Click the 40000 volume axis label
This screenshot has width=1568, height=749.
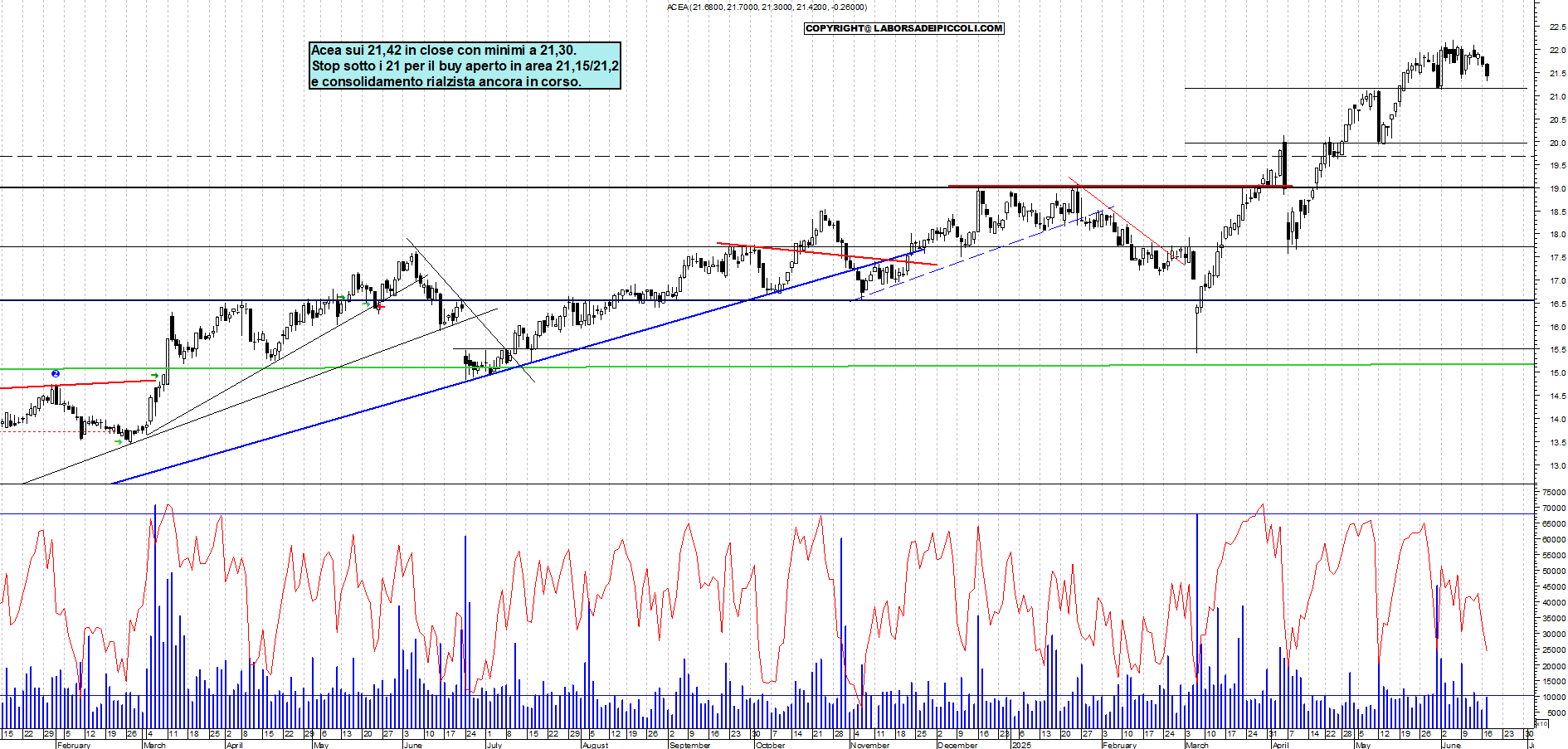point(1554,603)
